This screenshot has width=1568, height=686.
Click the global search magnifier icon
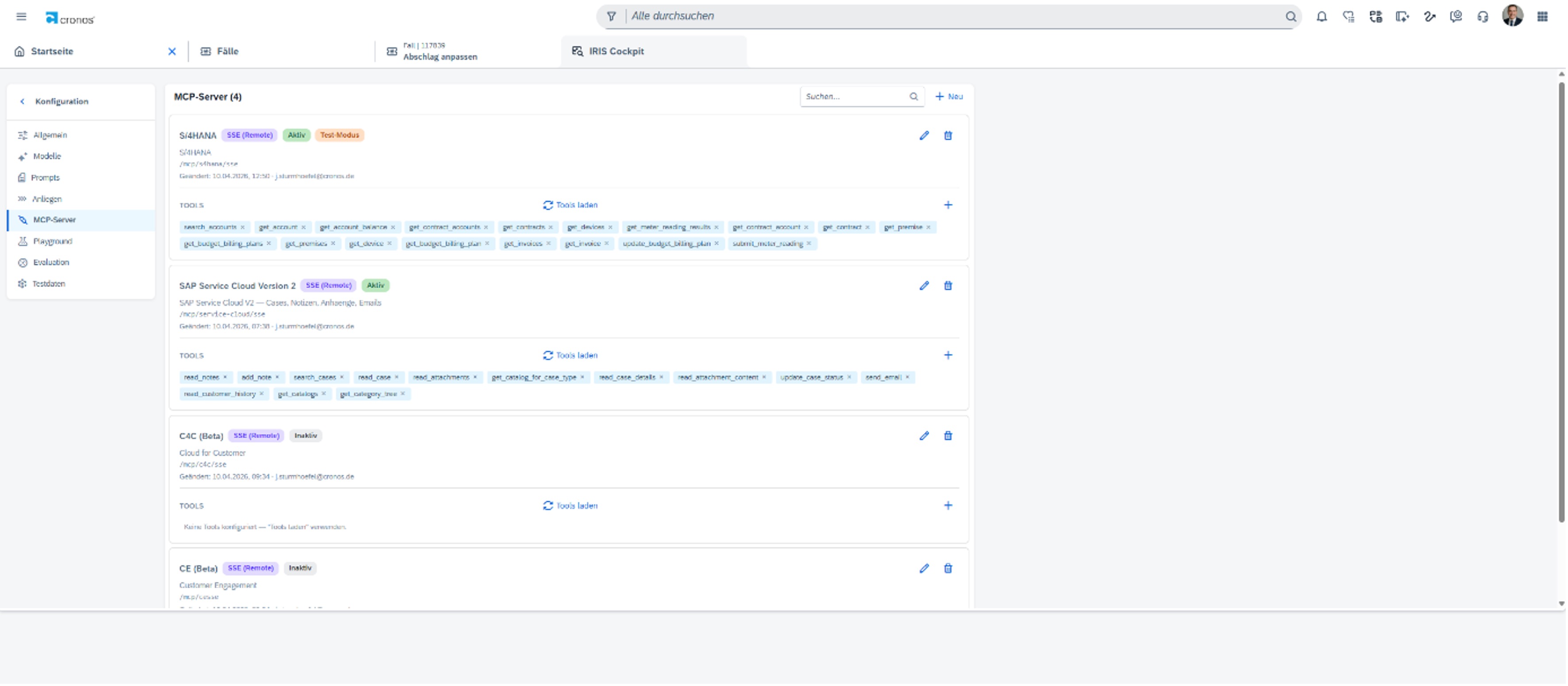coord(1290,16)
